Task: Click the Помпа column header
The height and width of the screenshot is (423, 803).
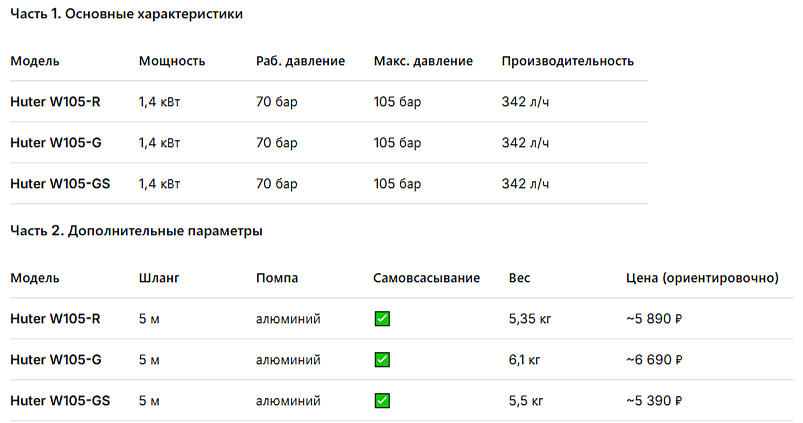Action: (277, 278)
